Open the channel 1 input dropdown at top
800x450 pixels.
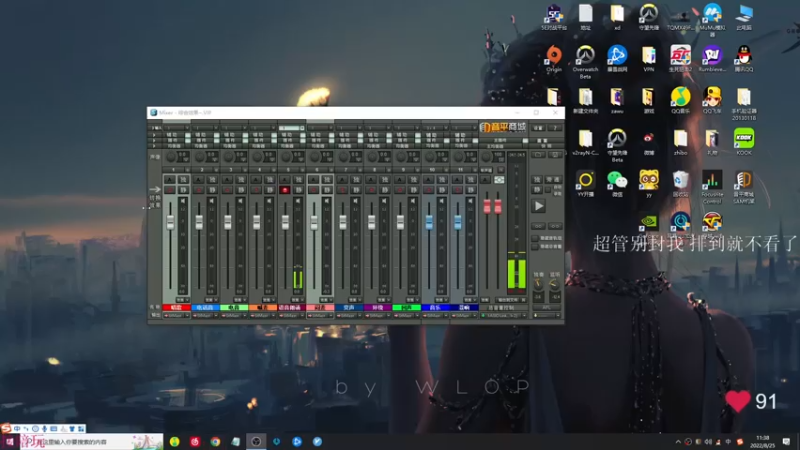click(x=176, y=128)
